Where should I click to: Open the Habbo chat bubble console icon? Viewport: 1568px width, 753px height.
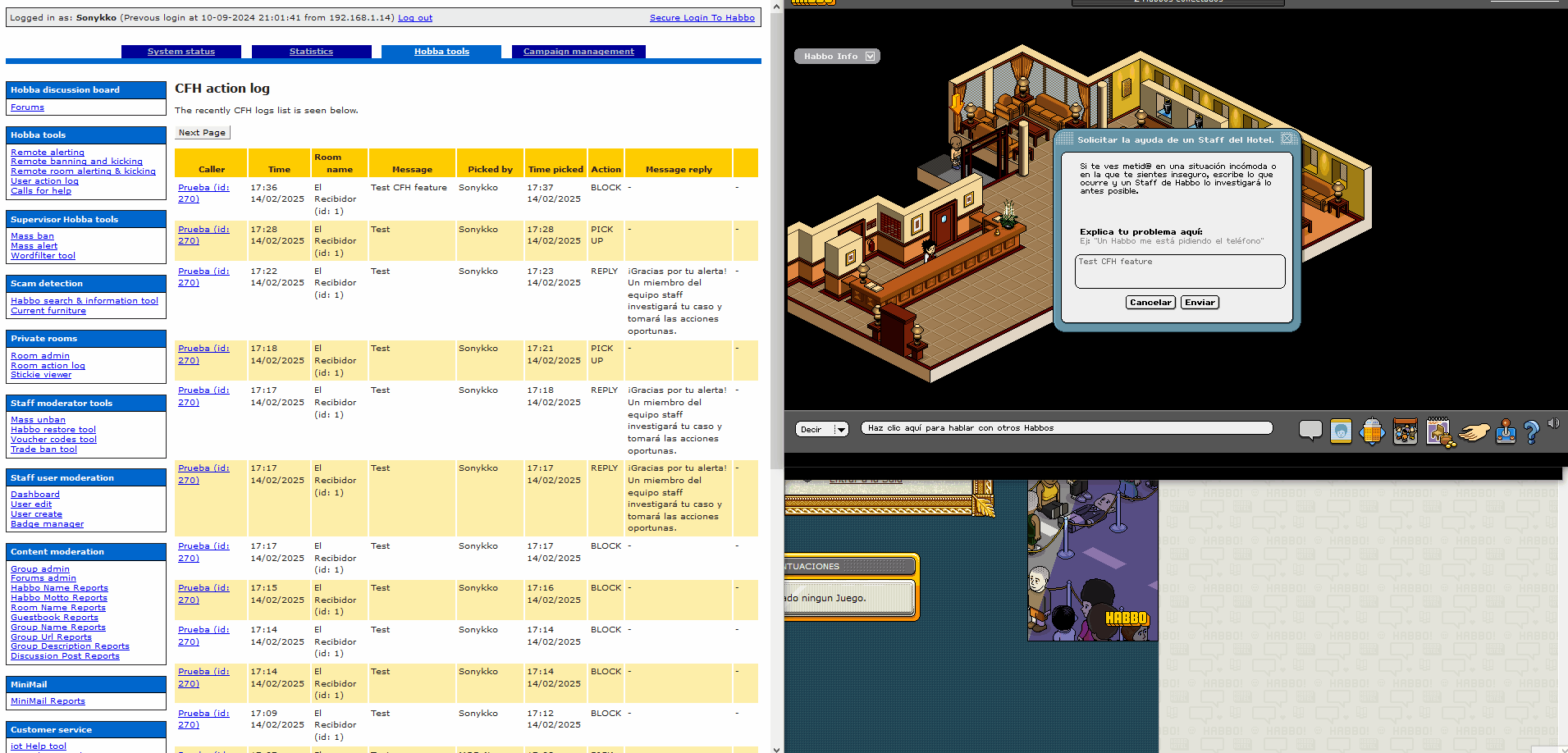tap(1310, 430)
